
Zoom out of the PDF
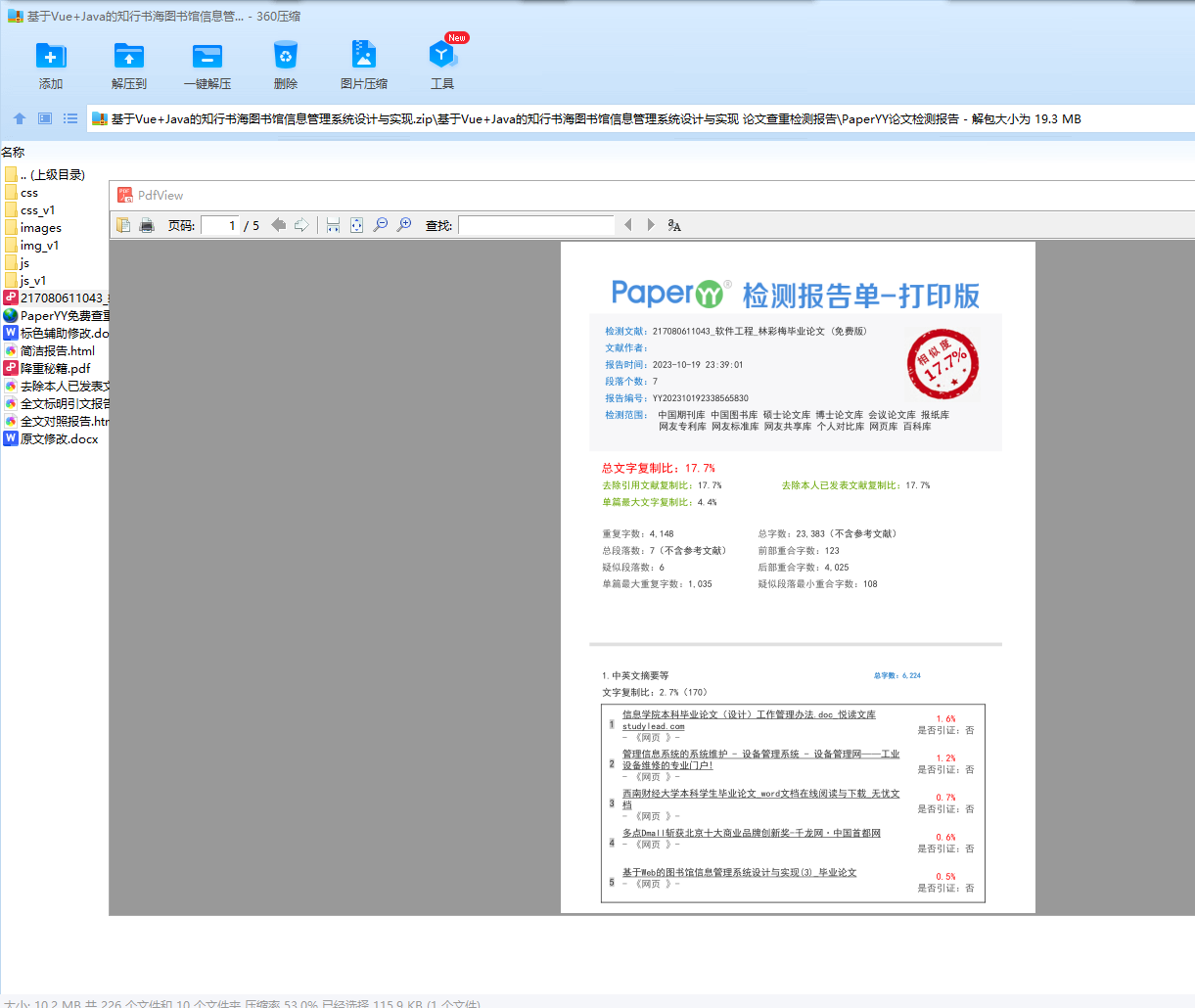click(x=381, y=225)
